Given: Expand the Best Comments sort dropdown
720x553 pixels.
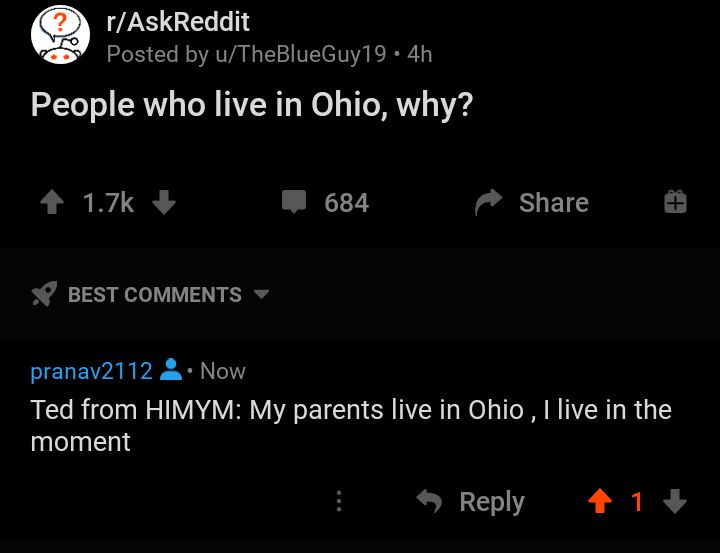Looking at the screenshot, I should click(262, 294).
